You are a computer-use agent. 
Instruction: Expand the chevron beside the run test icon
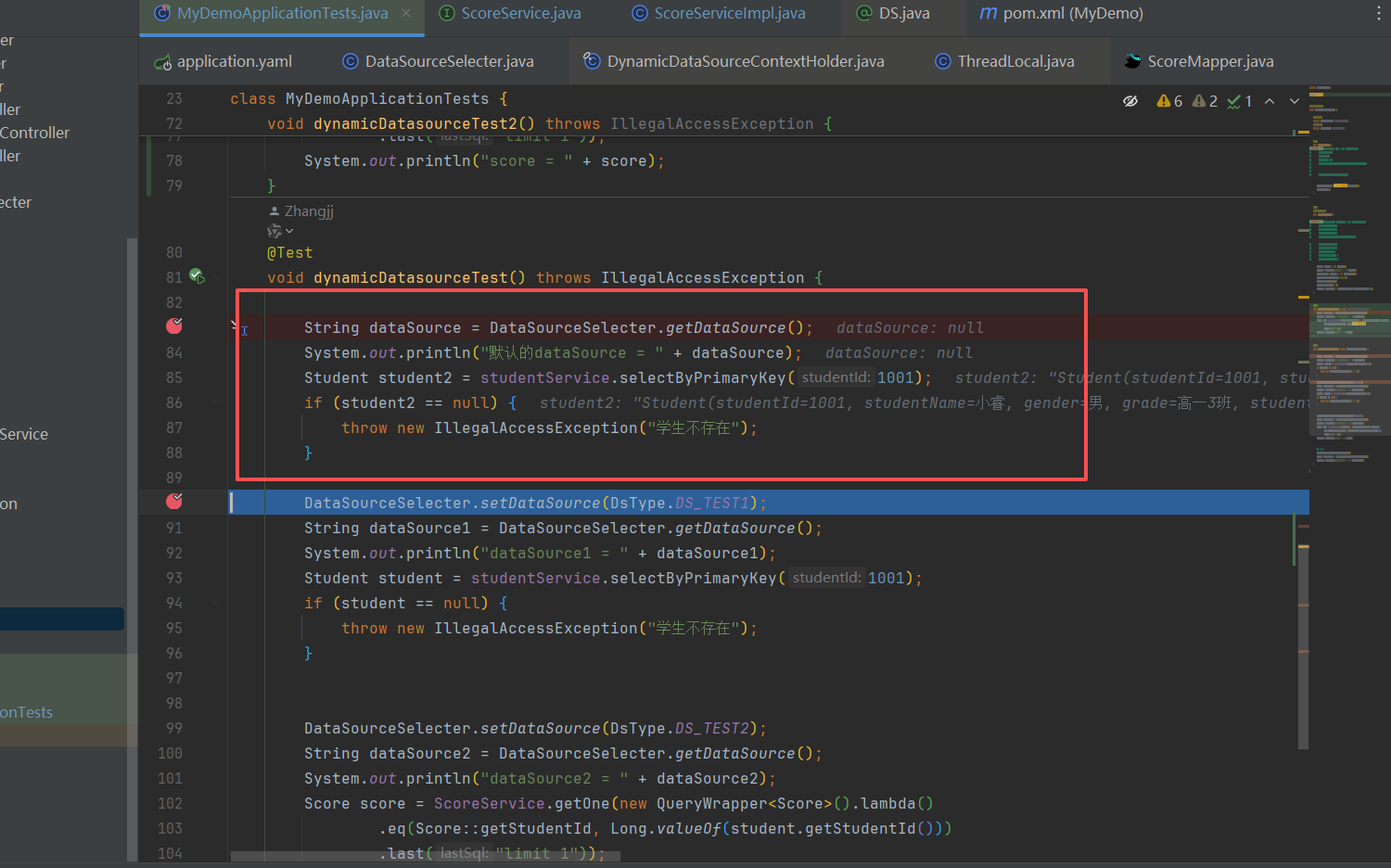point(216,277)
